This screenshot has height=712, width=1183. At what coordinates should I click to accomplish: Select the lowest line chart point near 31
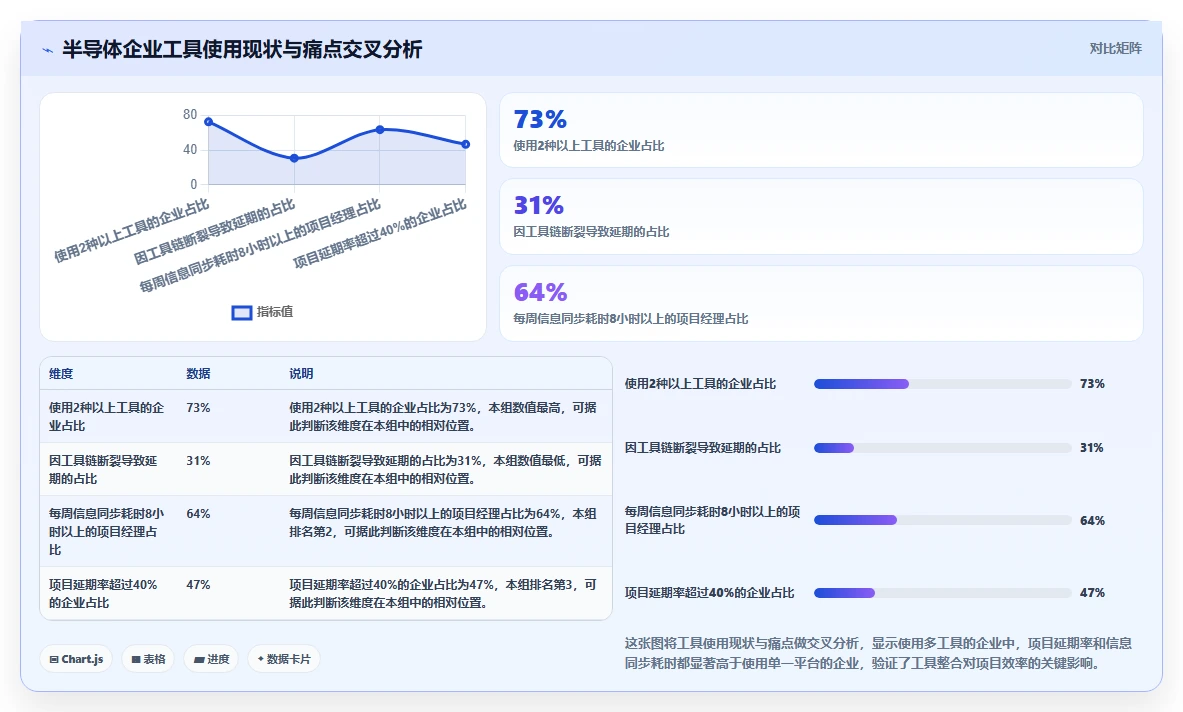[294, 158]
